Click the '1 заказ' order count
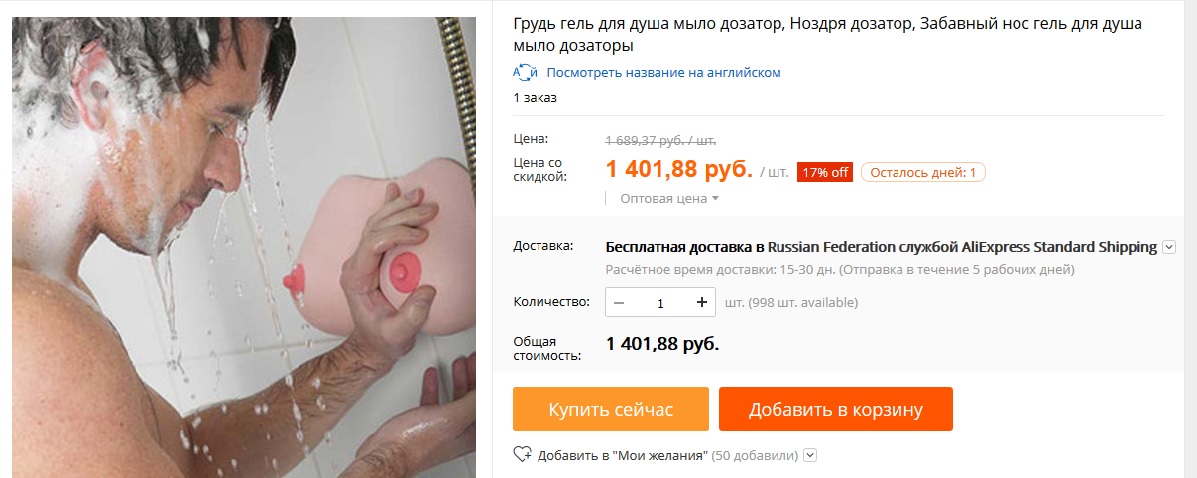Viewport: 1197px width, 478px height. (535, 98)
